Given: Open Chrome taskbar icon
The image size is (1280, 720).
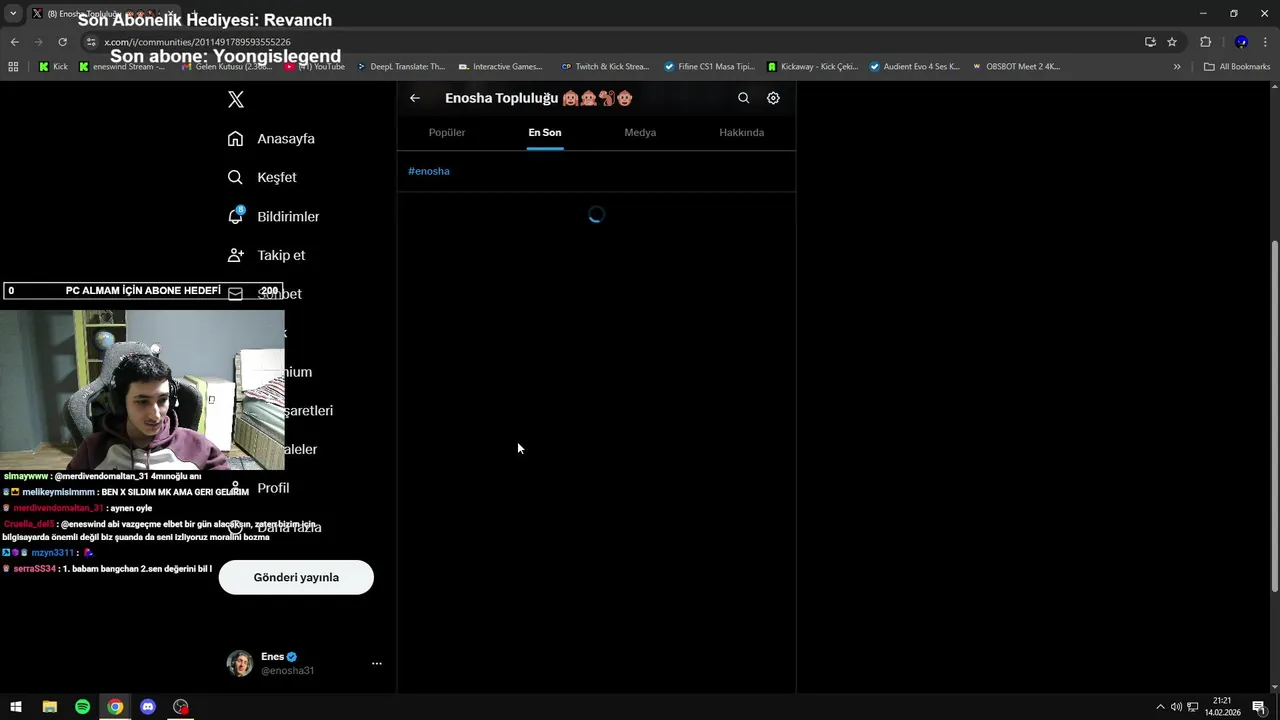Looking at the screenshot, I should (x=115, y=707).
